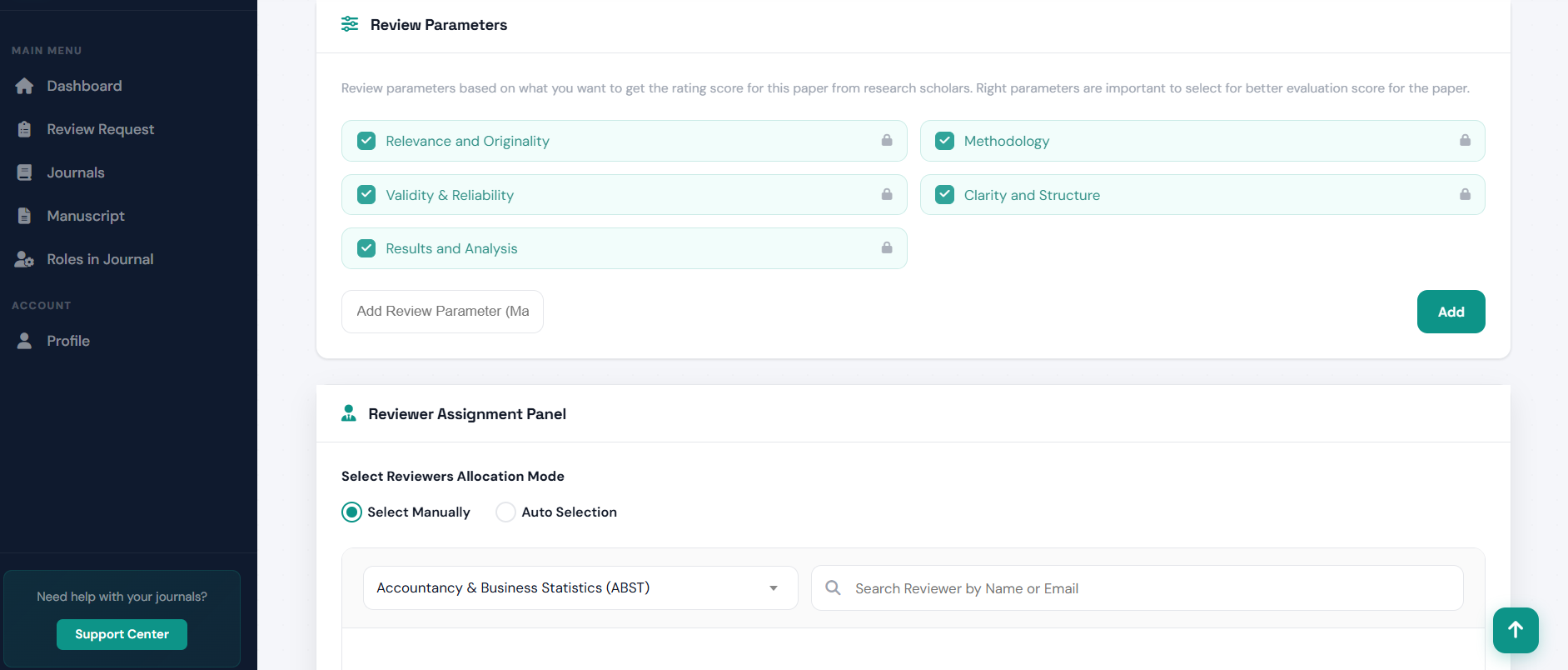Screen dimensions: 1568x670
Task: Click the Roles in Journal user-gear icon
Action: [x=24, y=259]
